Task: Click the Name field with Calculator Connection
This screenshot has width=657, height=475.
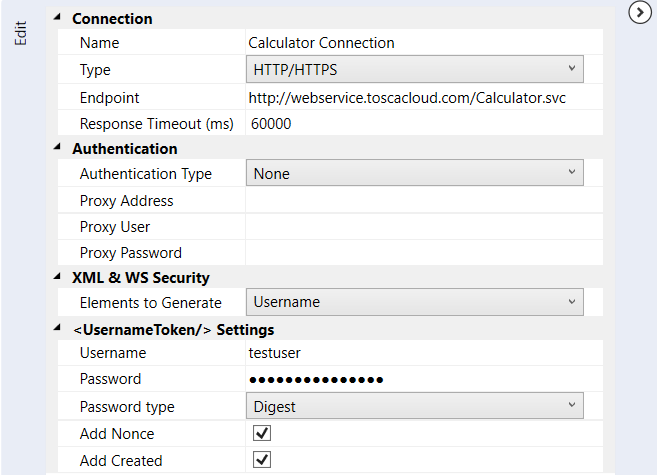Action: [420, 43]
